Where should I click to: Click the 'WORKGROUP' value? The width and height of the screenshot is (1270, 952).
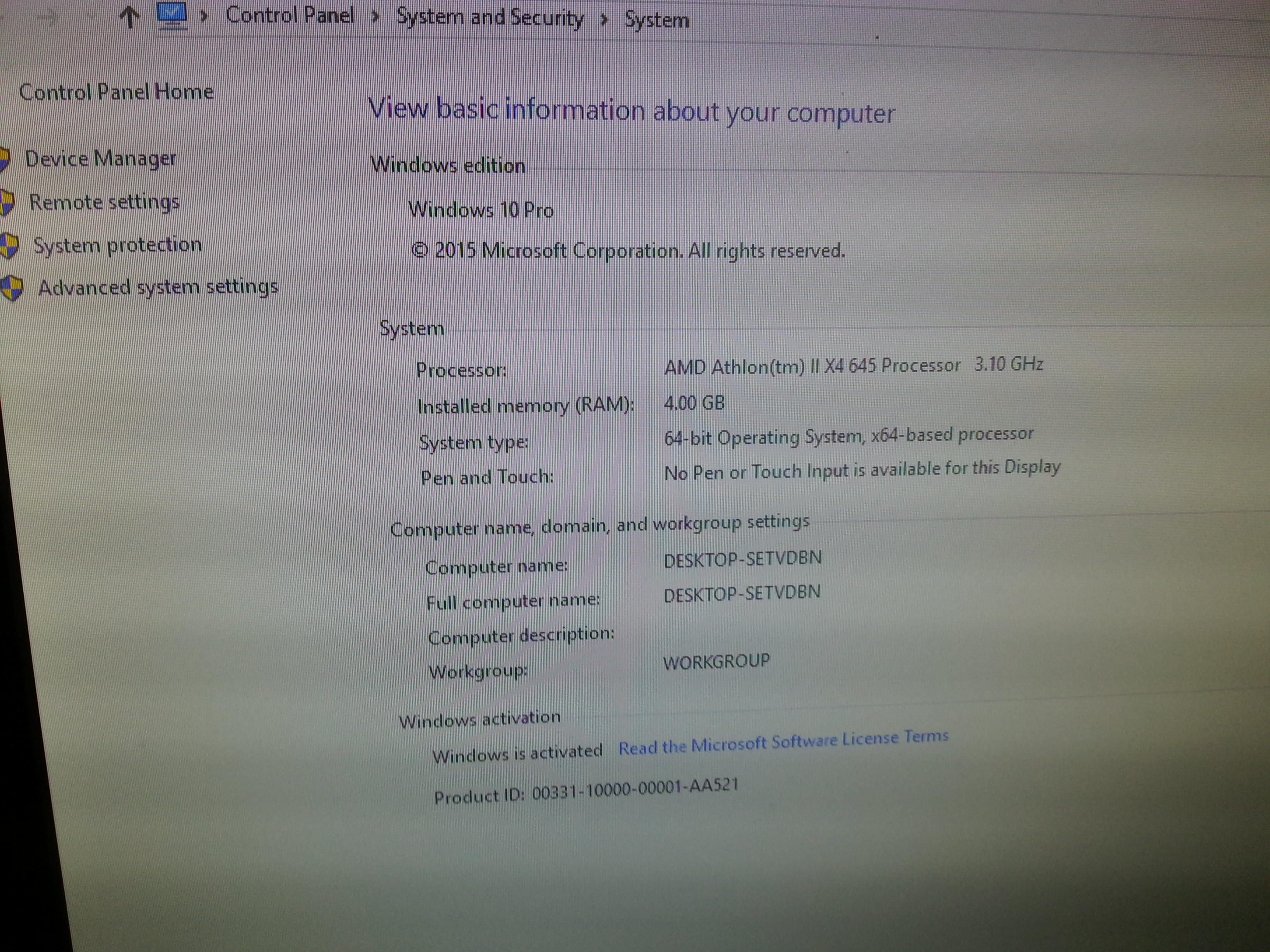717,661
